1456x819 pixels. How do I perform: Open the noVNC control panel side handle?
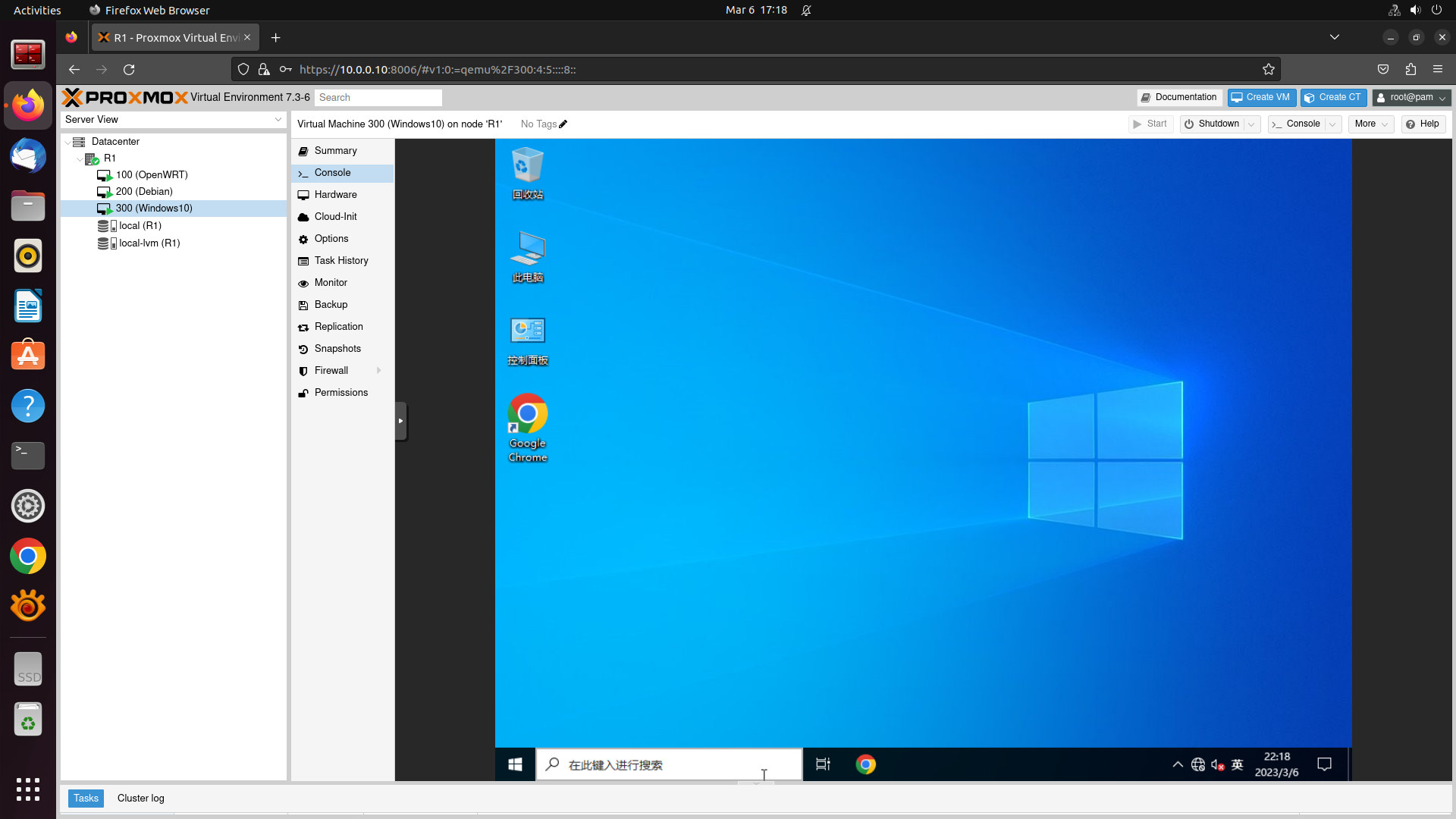[x=400, y=421]
